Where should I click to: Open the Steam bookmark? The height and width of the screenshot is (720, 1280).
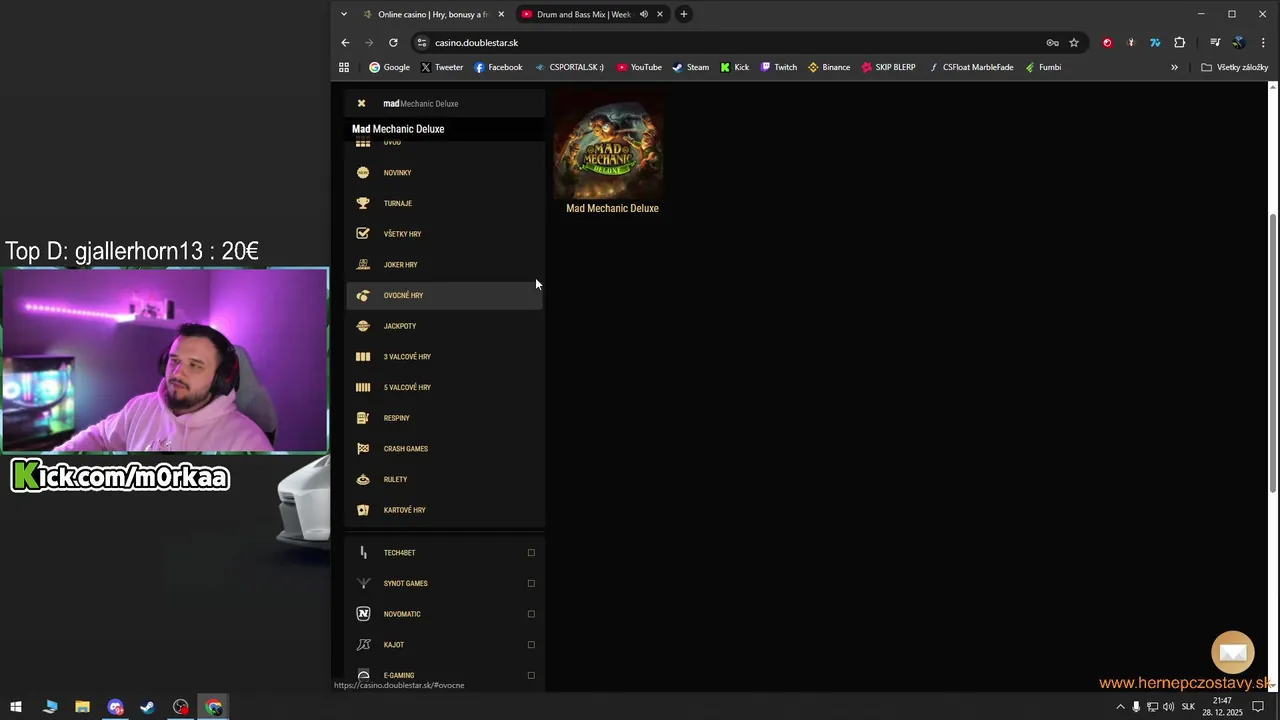690,67
